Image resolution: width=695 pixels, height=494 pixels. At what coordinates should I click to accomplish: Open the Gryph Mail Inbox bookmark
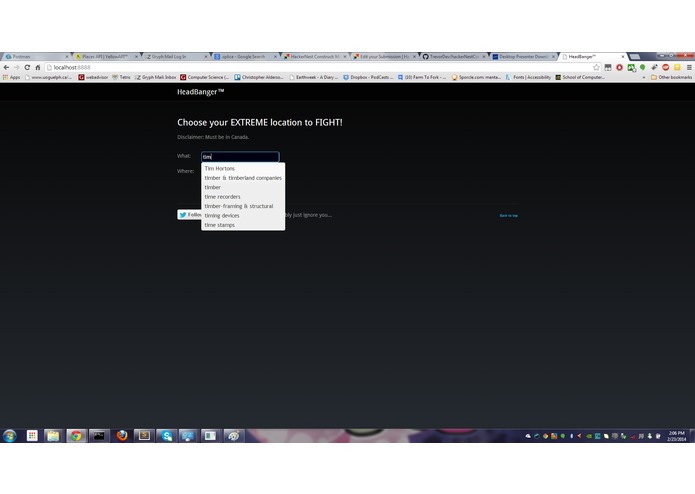click(156, 77)
